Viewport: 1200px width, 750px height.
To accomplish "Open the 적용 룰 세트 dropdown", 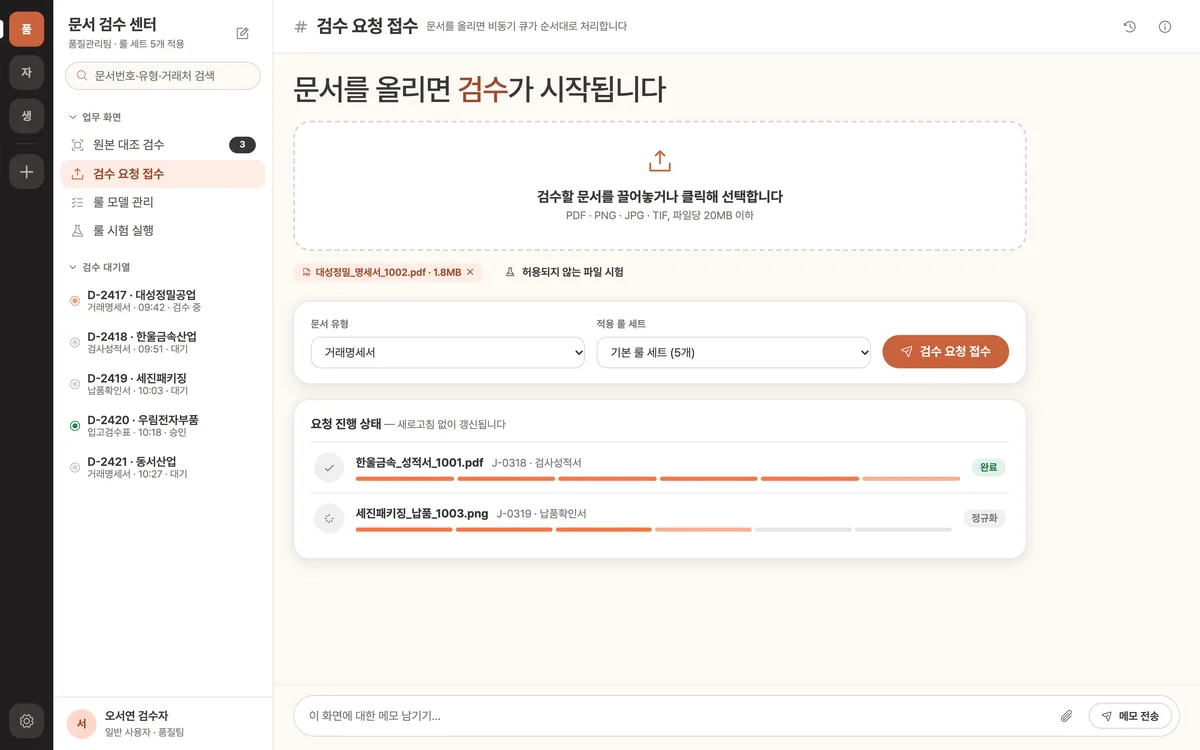I will click(733, 352).
